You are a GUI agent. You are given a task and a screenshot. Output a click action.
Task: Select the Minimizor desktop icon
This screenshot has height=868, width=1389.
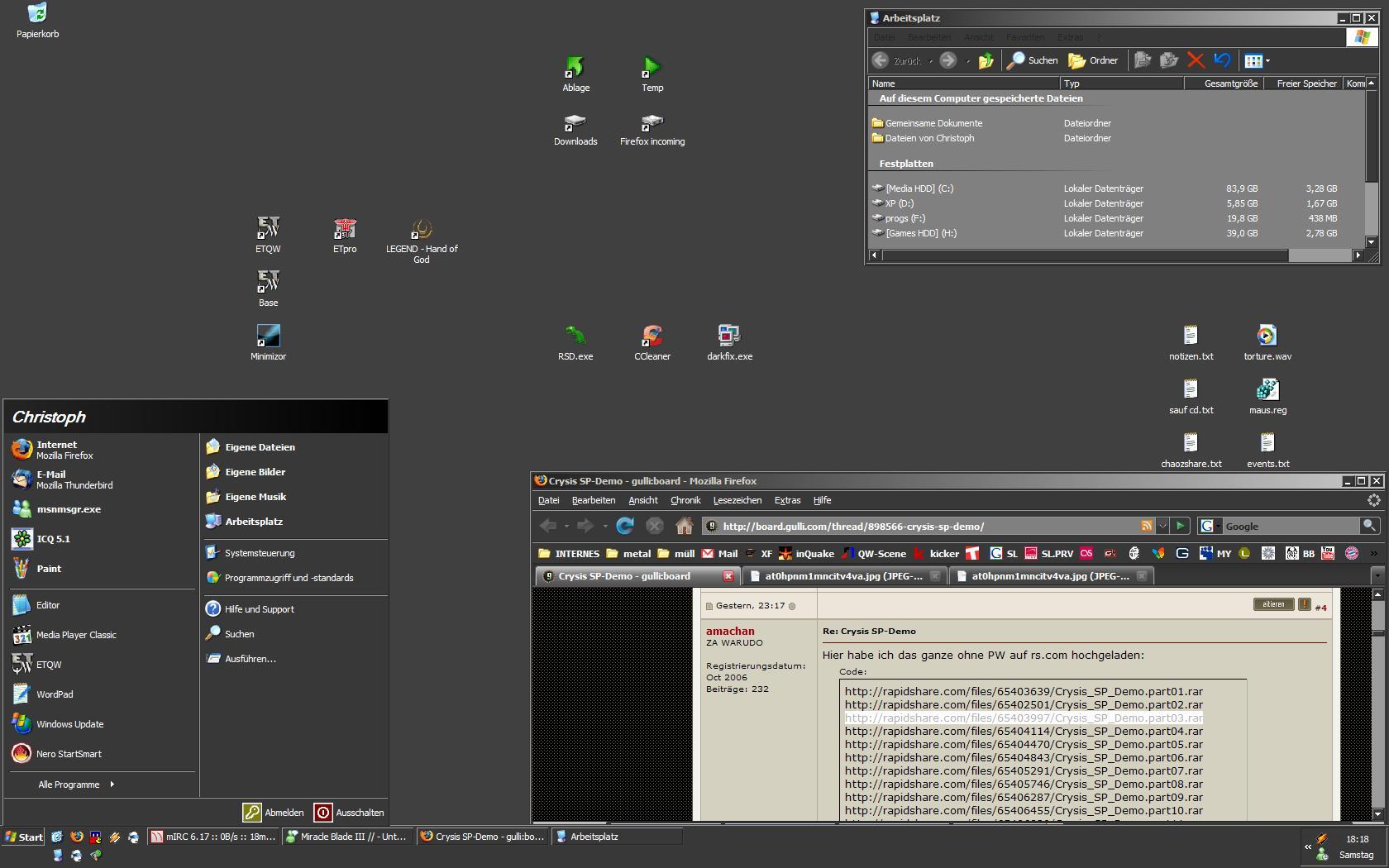[x=268, y=342]
